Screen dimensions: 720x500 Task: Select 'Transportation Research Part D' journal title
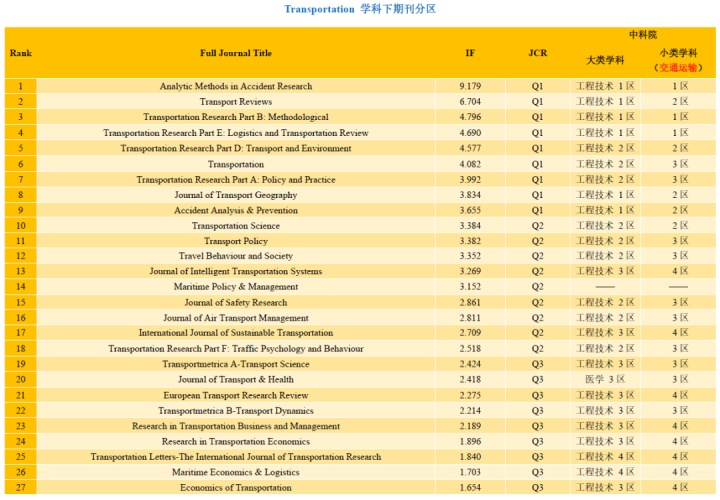[x=236, y=148]
